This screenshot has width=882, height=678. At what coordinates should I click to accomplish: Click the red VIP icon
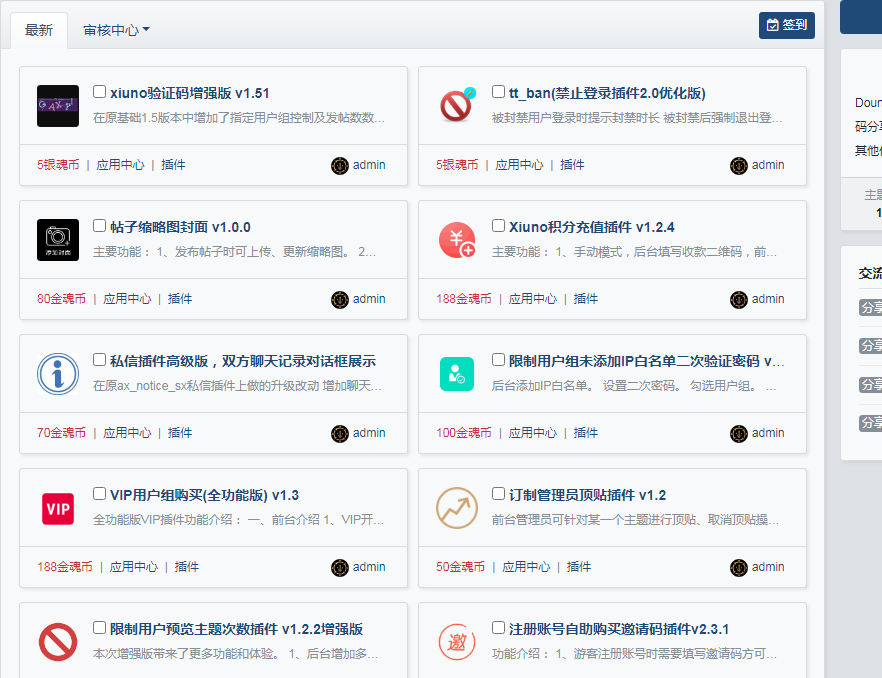(x=58, y=508)
